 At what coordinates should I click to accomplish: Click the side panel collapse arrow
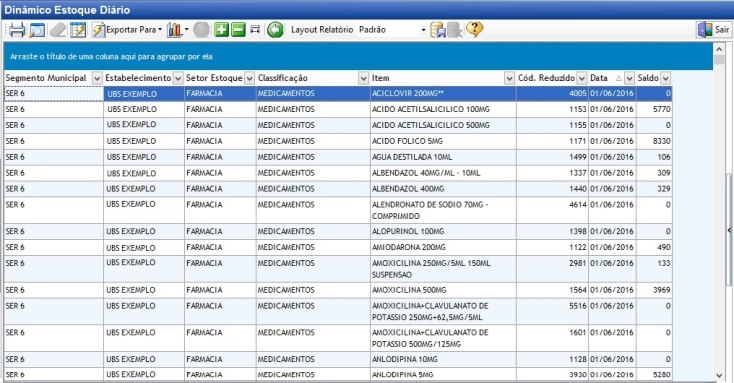pyautogui.click(x=729, y=230)
